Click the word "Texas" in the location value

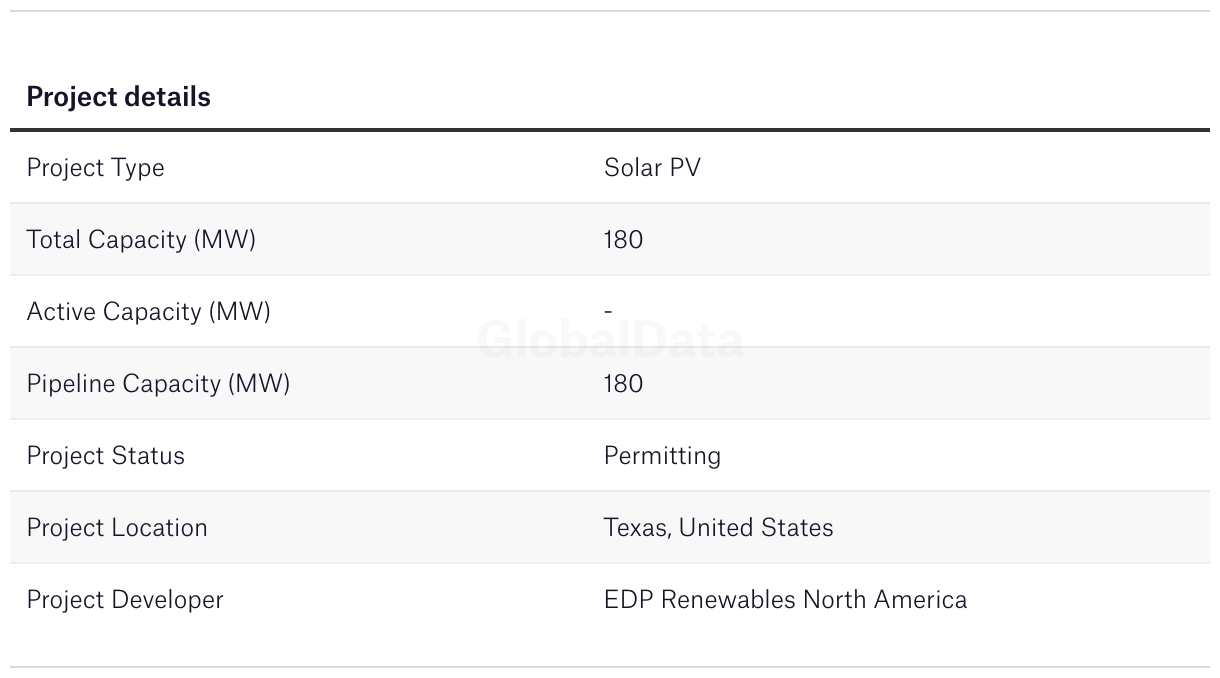pos(635,528)
